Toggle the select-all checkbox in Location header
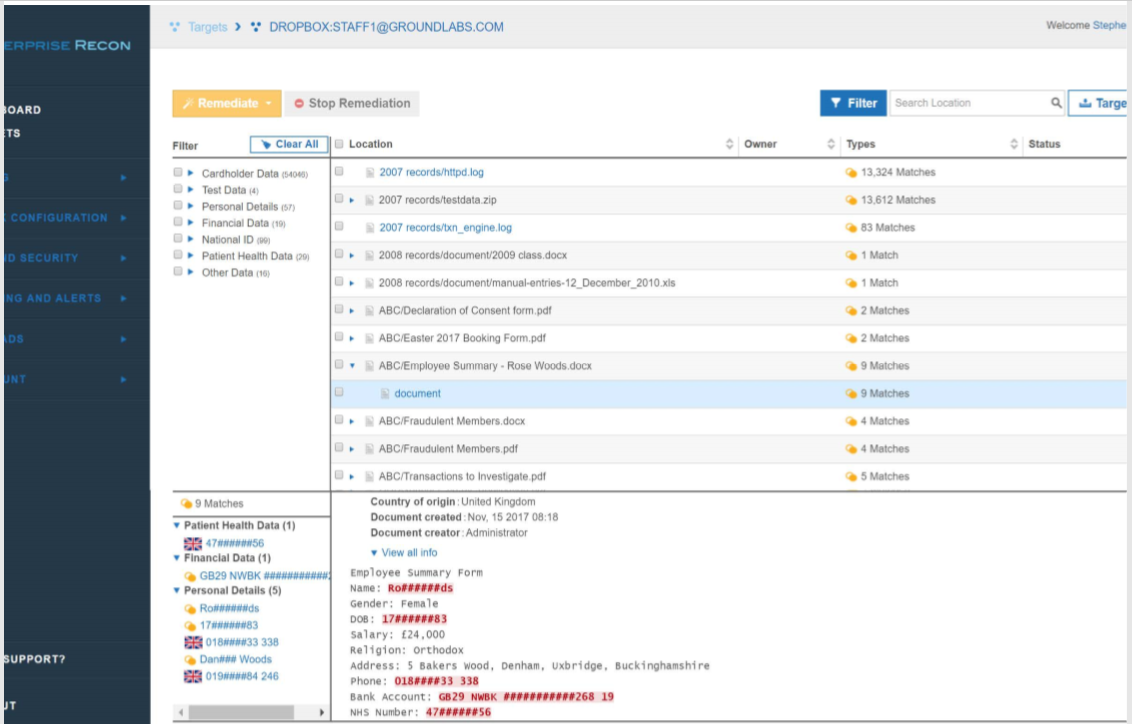Image resolution: width=1132 pixels, height=724 pixels. point(339,144)
